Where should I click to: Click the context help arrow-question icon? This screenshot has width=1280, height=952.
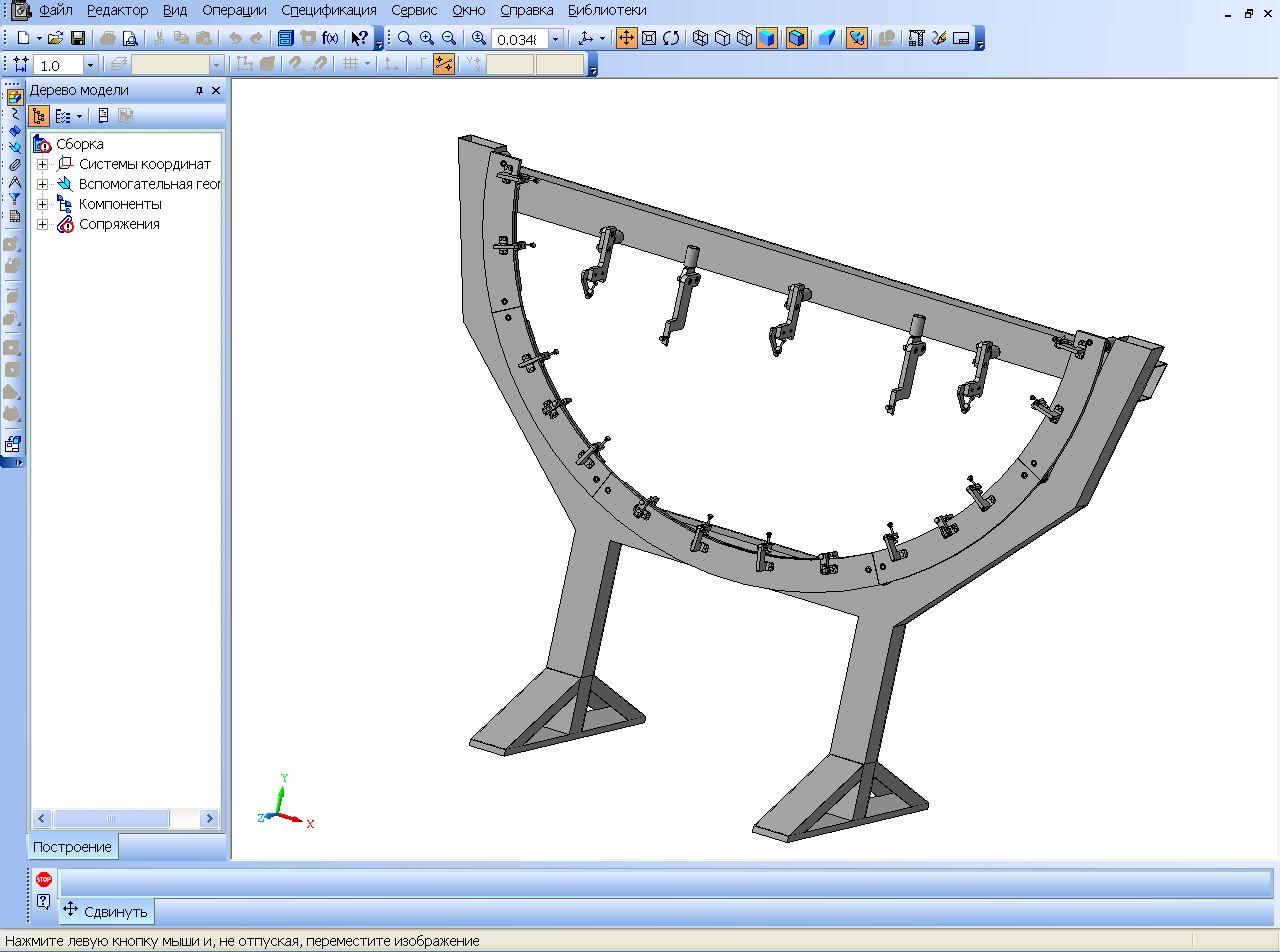point(359,38)
